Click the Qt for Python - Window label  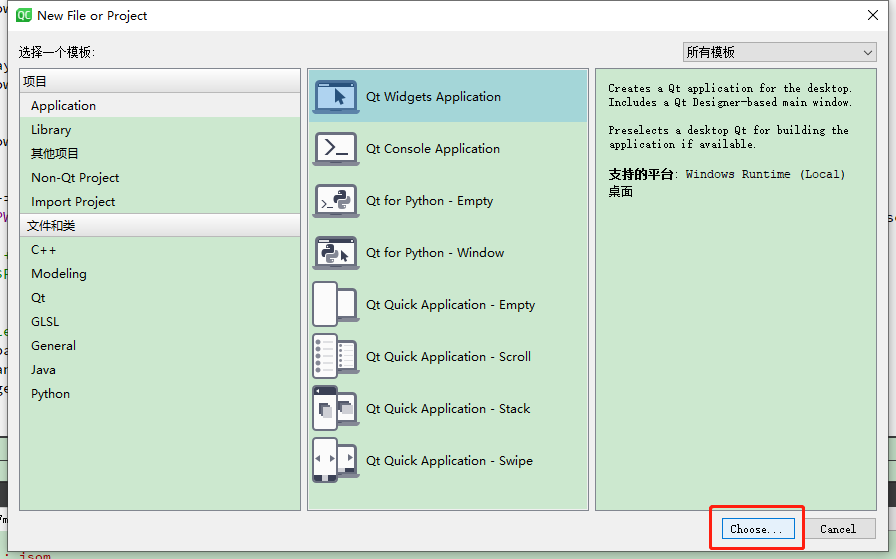[435, 253]
